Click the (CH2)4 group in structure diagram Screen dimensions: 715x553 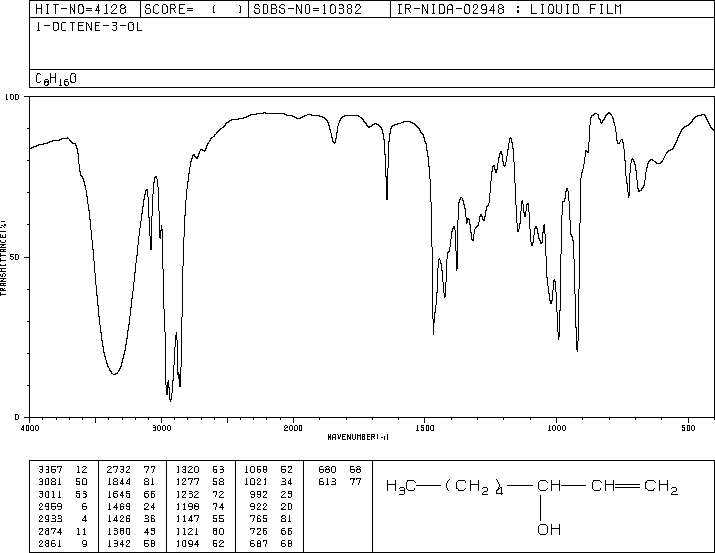pos(474,487)
